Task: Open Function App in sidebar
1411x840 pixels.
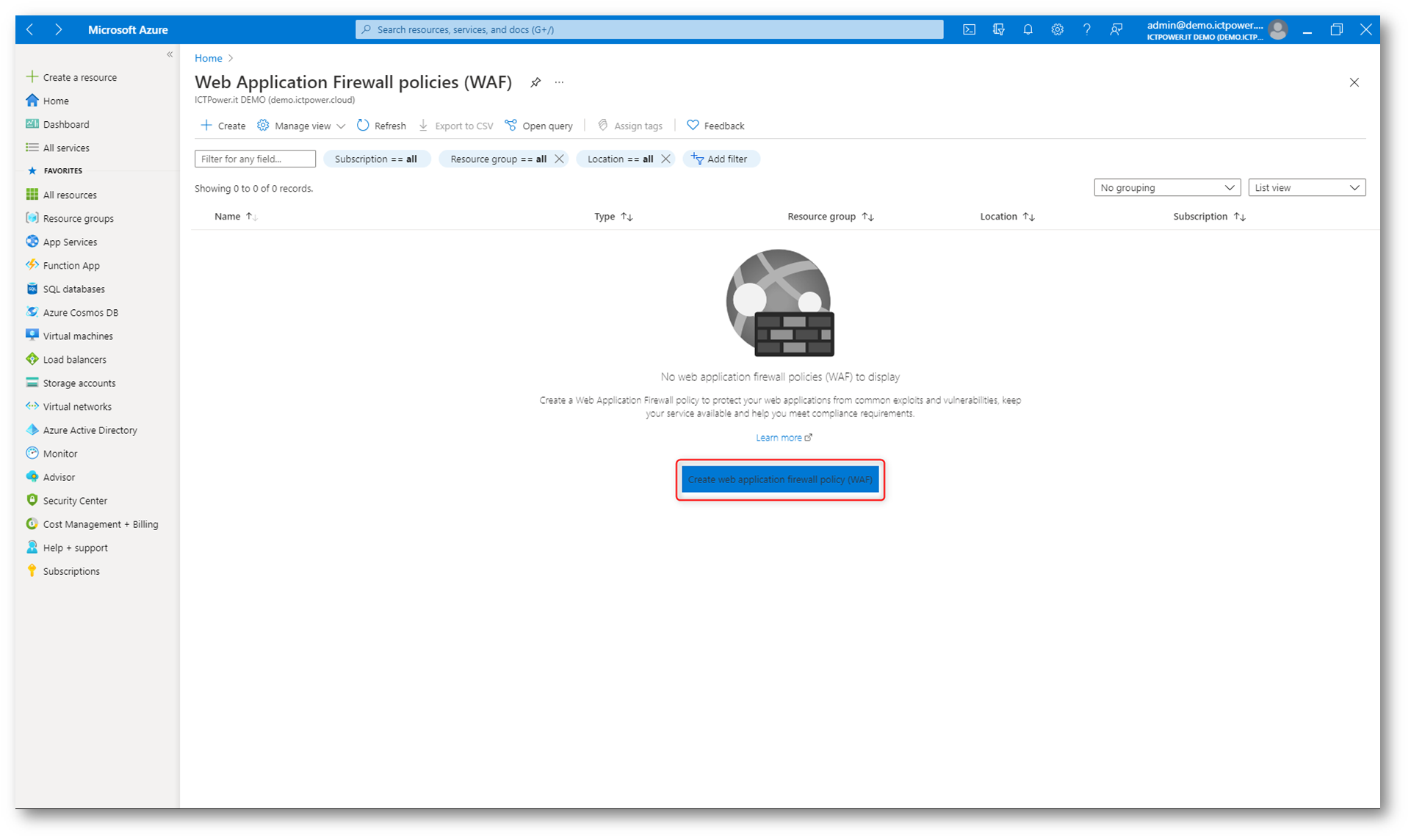Action: click(x=62, y=265)
